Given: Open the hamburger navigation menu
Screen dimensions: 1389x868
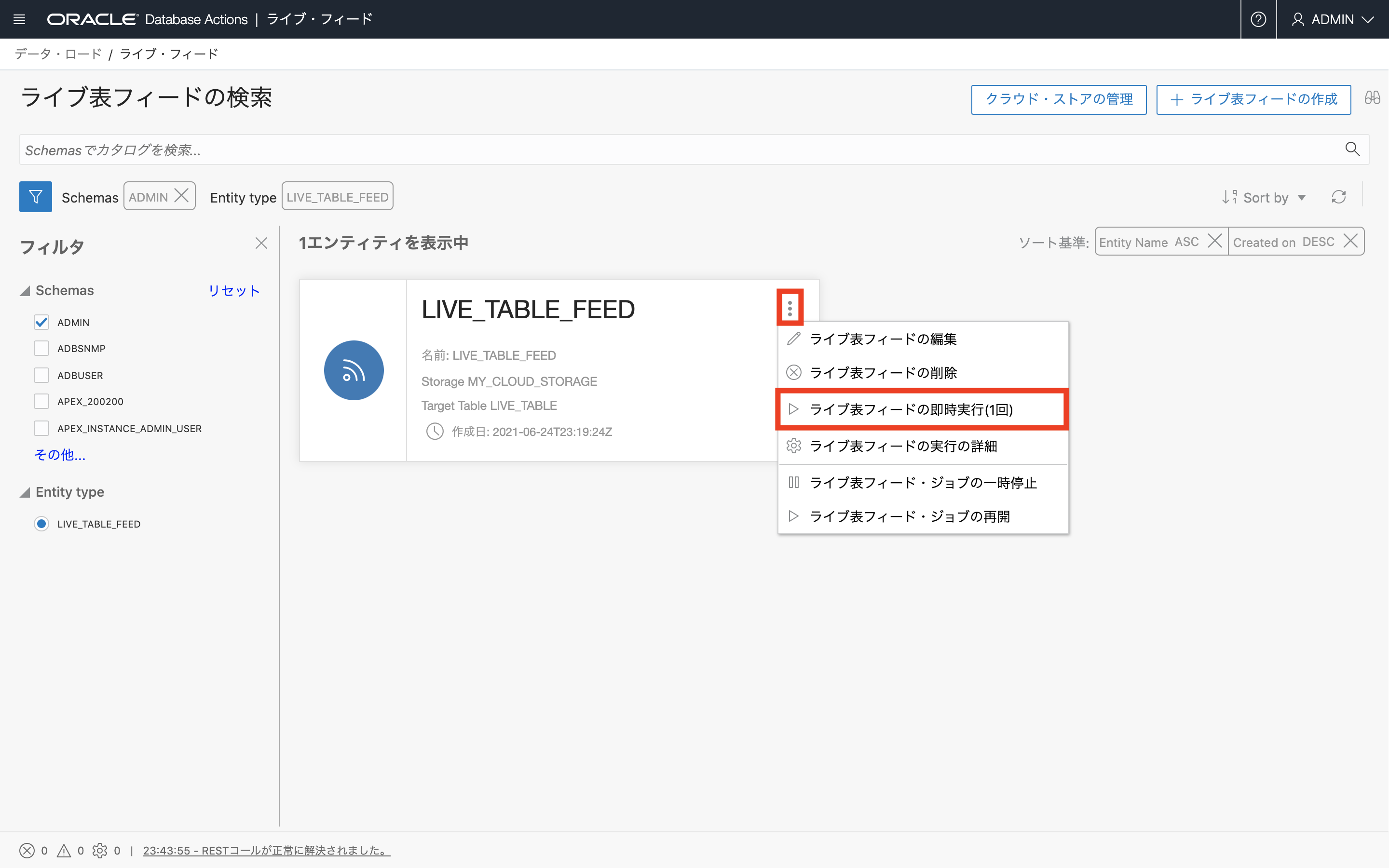Looking at the screenshot, I should pyautogui.click(x=19, y=19).
